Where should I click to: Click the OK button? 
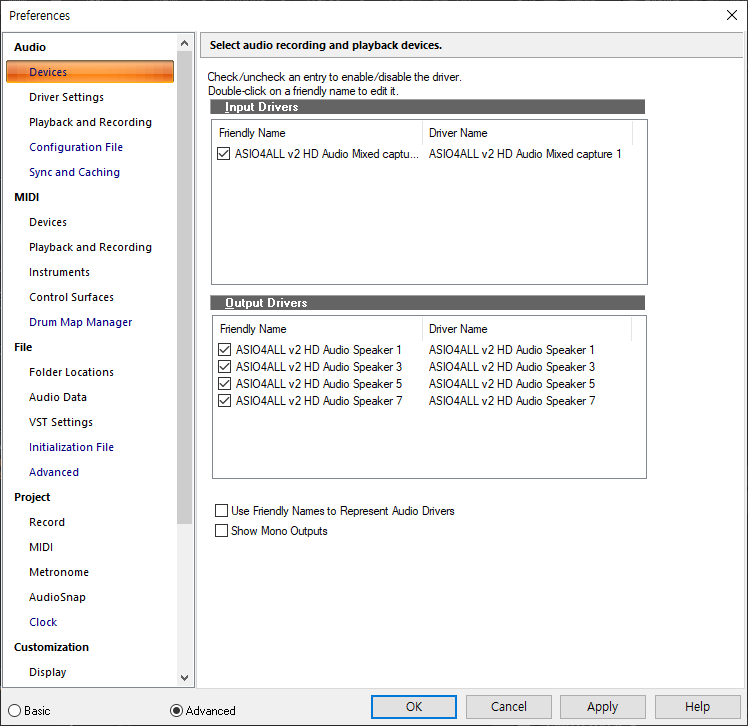tap(414, 706)
